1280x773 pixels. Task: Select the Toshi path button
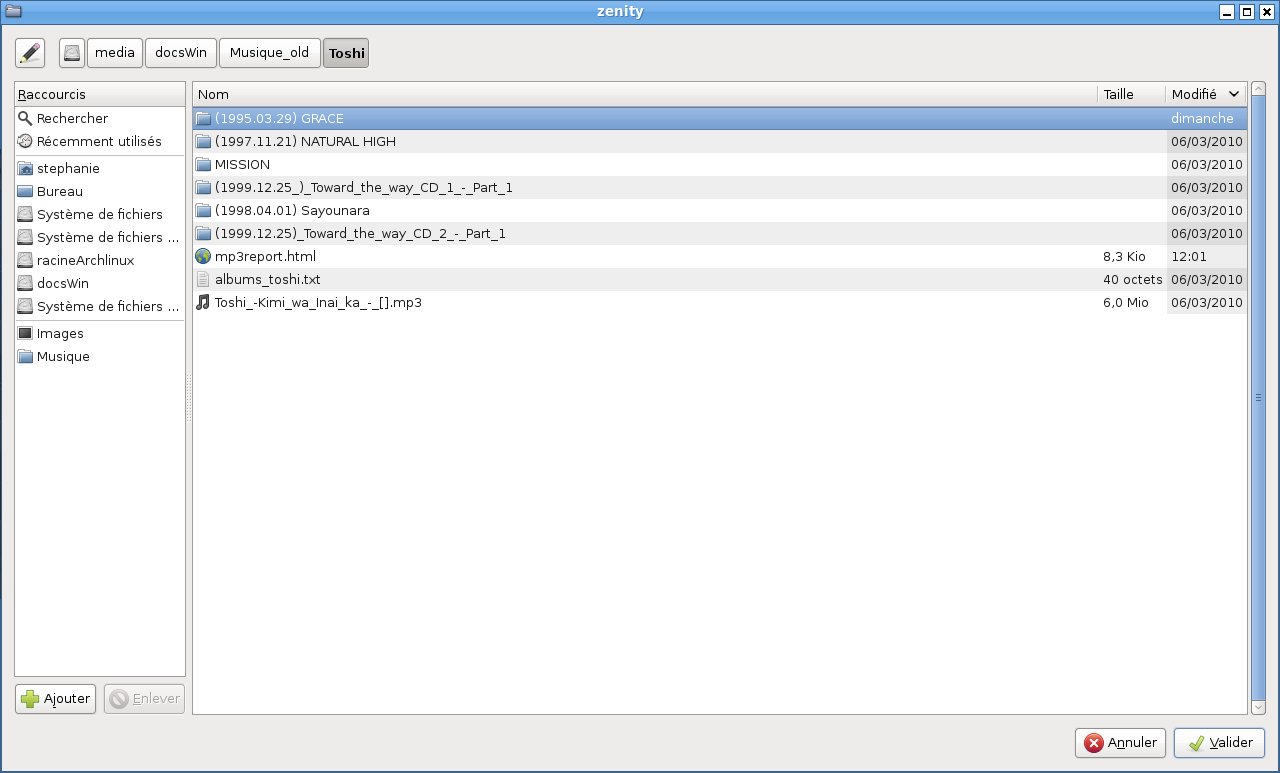click(x=346, y=53)
